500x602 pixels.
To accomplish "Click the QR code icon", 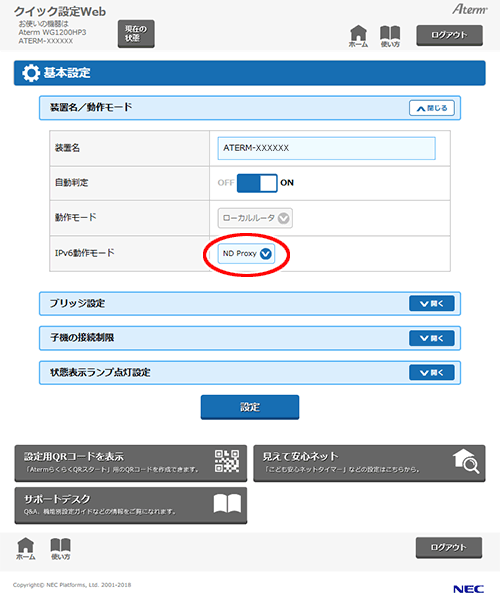I will 227,461.
